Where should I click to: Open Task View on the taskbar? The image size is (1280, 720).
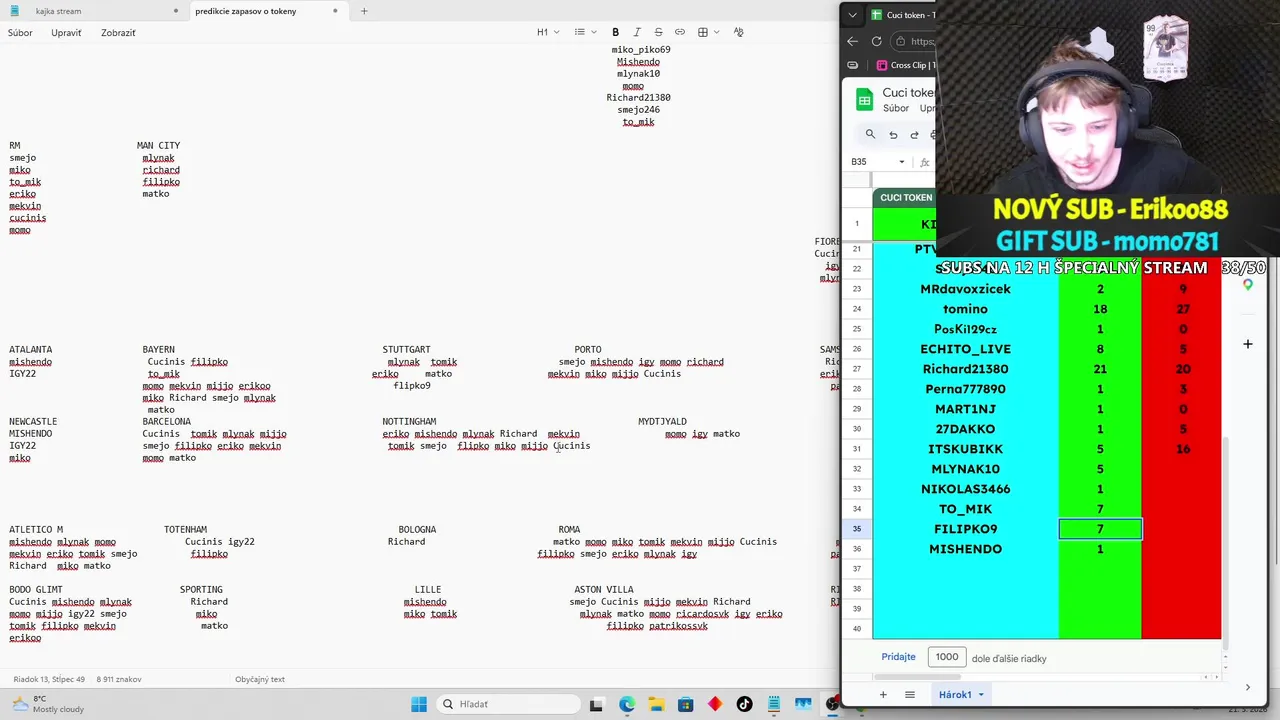tap(596, 704)
